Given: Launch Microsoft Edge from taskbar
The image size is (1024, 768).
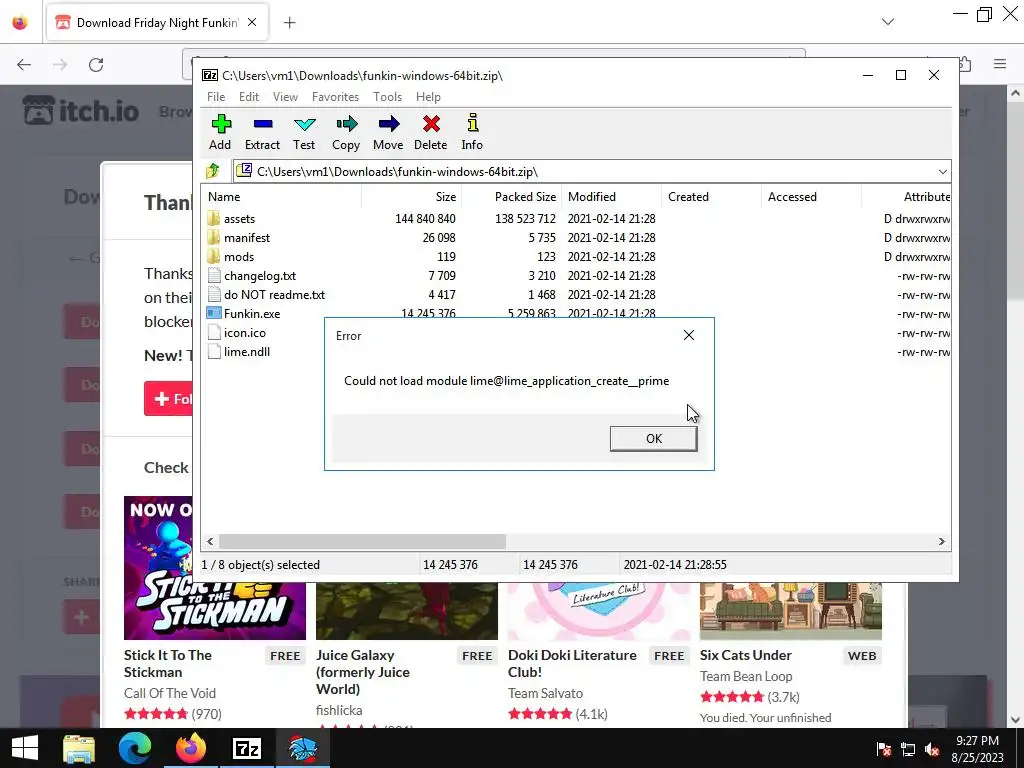Looking at the screenshot, I should (135, 748).
